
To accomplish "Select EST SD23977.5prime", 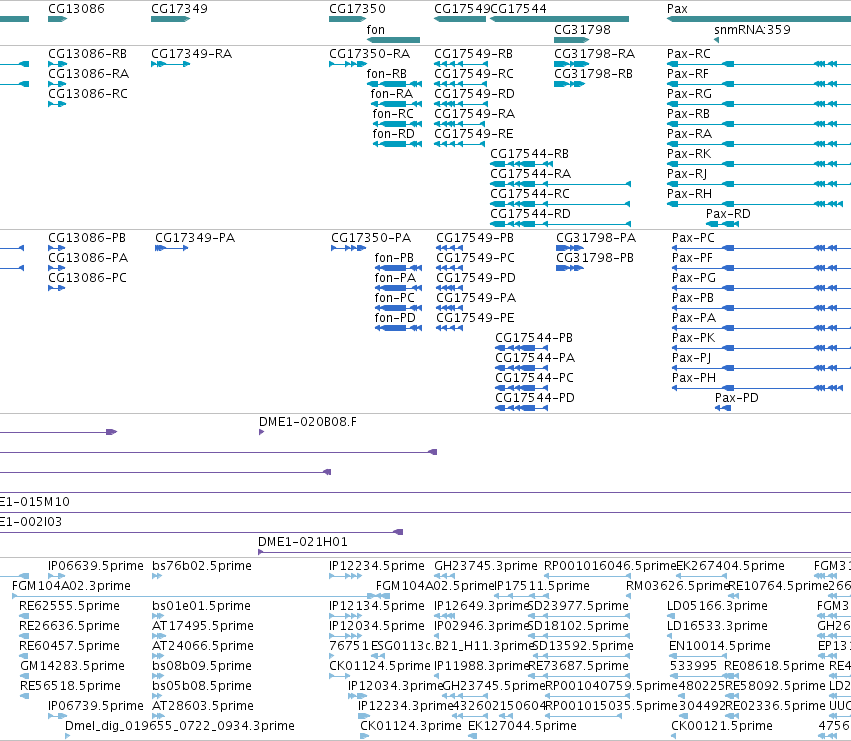I will click(579, 606).
